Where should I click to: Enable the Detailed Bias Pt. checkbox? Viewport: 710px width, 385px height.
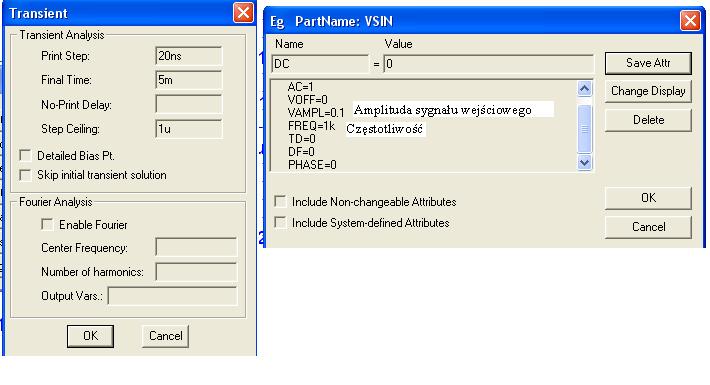[25, 156]
